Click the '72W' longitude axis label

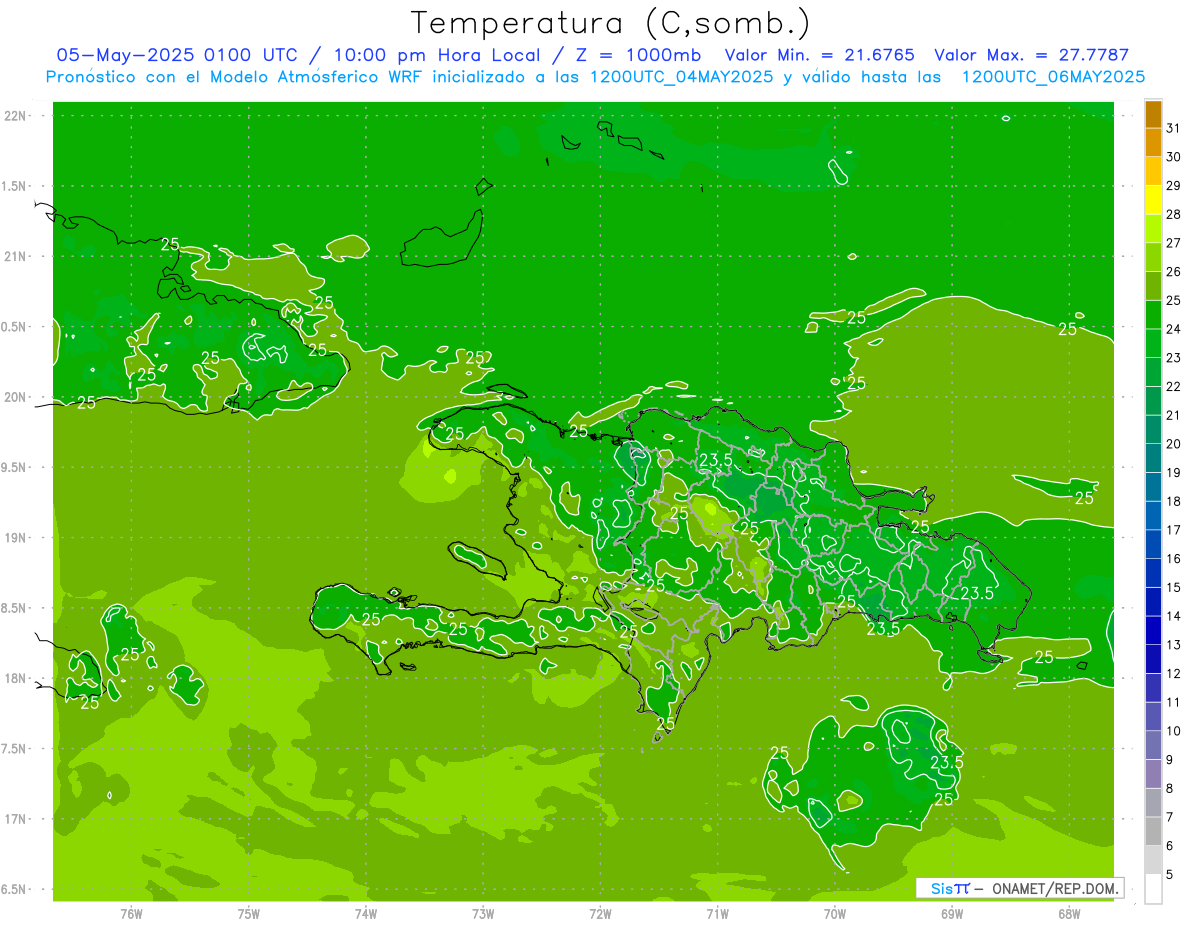point(600,913)
